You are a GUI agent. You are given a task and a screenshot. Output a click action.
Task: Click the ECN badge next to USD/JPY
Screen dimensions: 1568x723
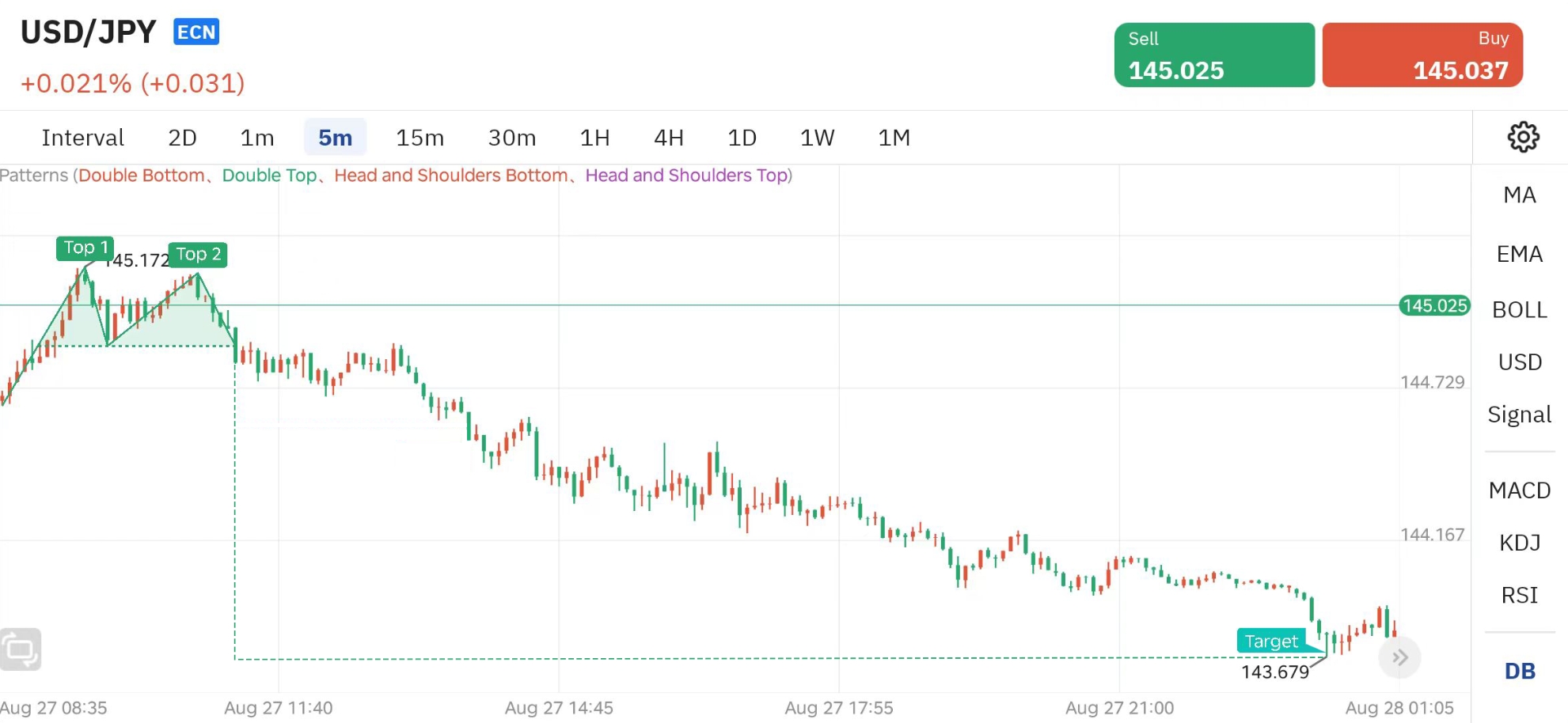(196, 32)
